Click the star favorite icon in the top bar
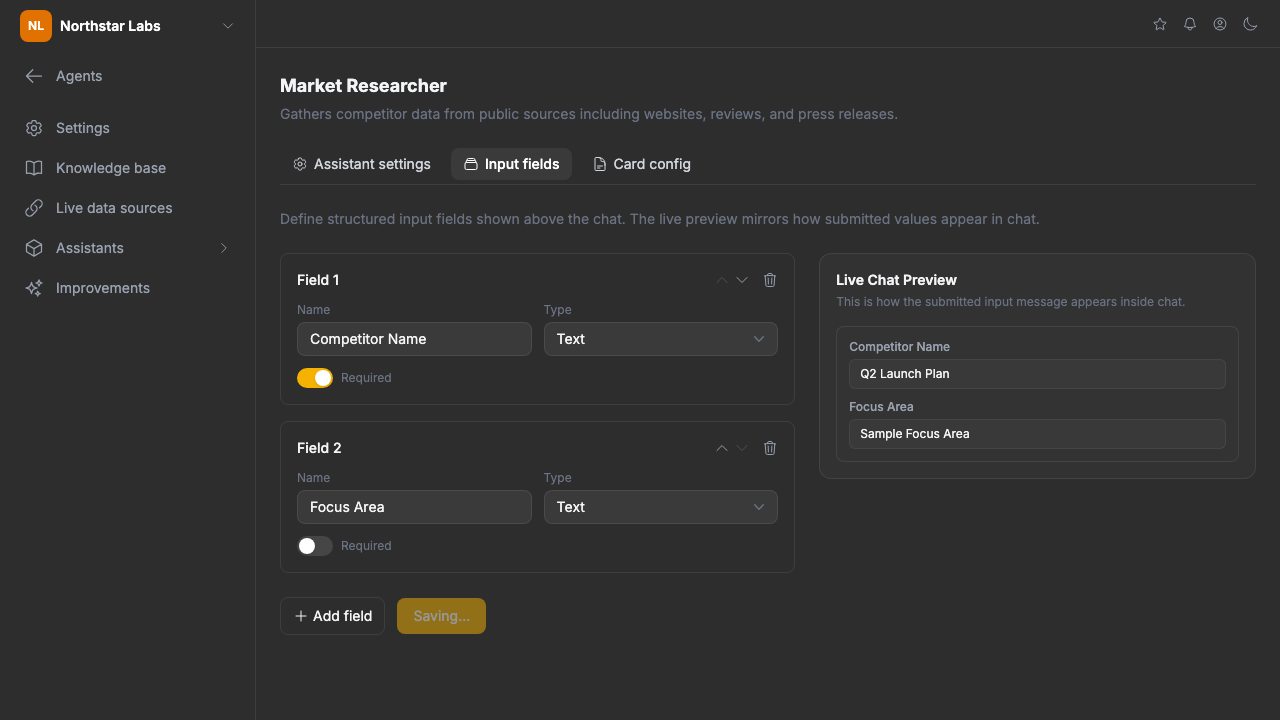Viewport: 1280px width, 720px height. 1160,24
